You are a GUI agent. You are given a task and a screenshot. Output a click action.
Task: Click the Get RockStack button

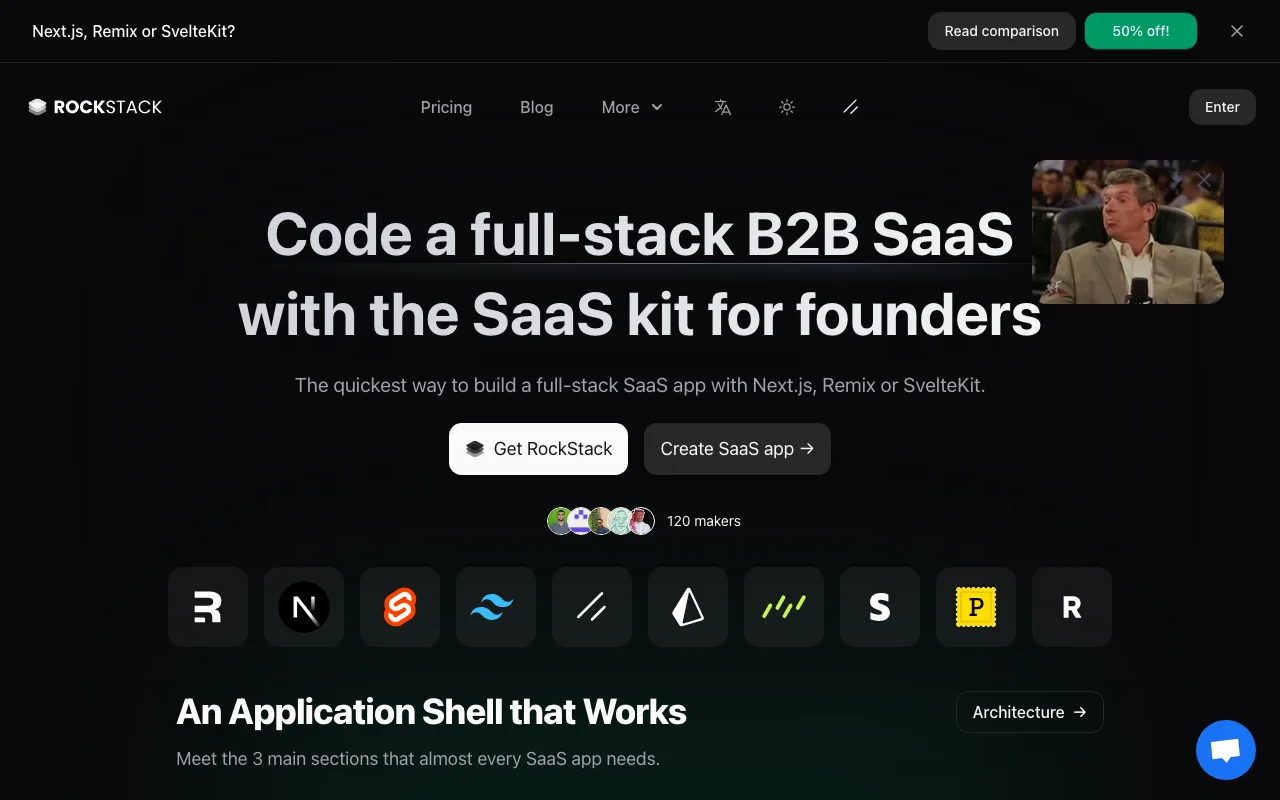[538, 449]
